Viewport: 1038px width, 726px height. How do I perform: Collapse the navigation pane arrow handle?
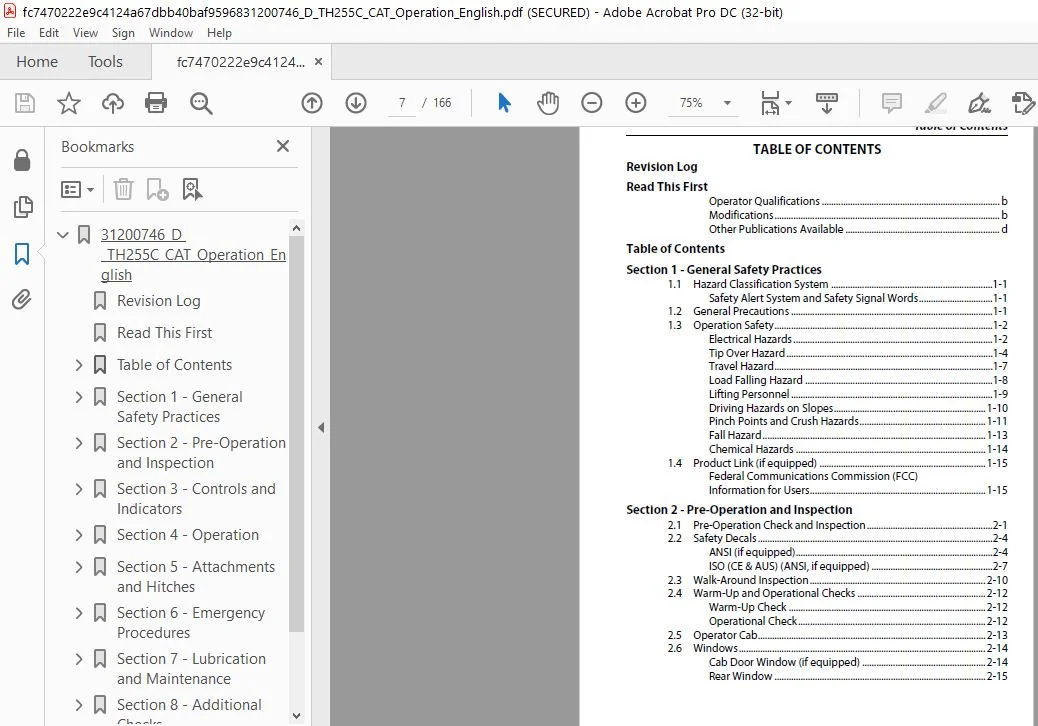(x=321, y=428)
